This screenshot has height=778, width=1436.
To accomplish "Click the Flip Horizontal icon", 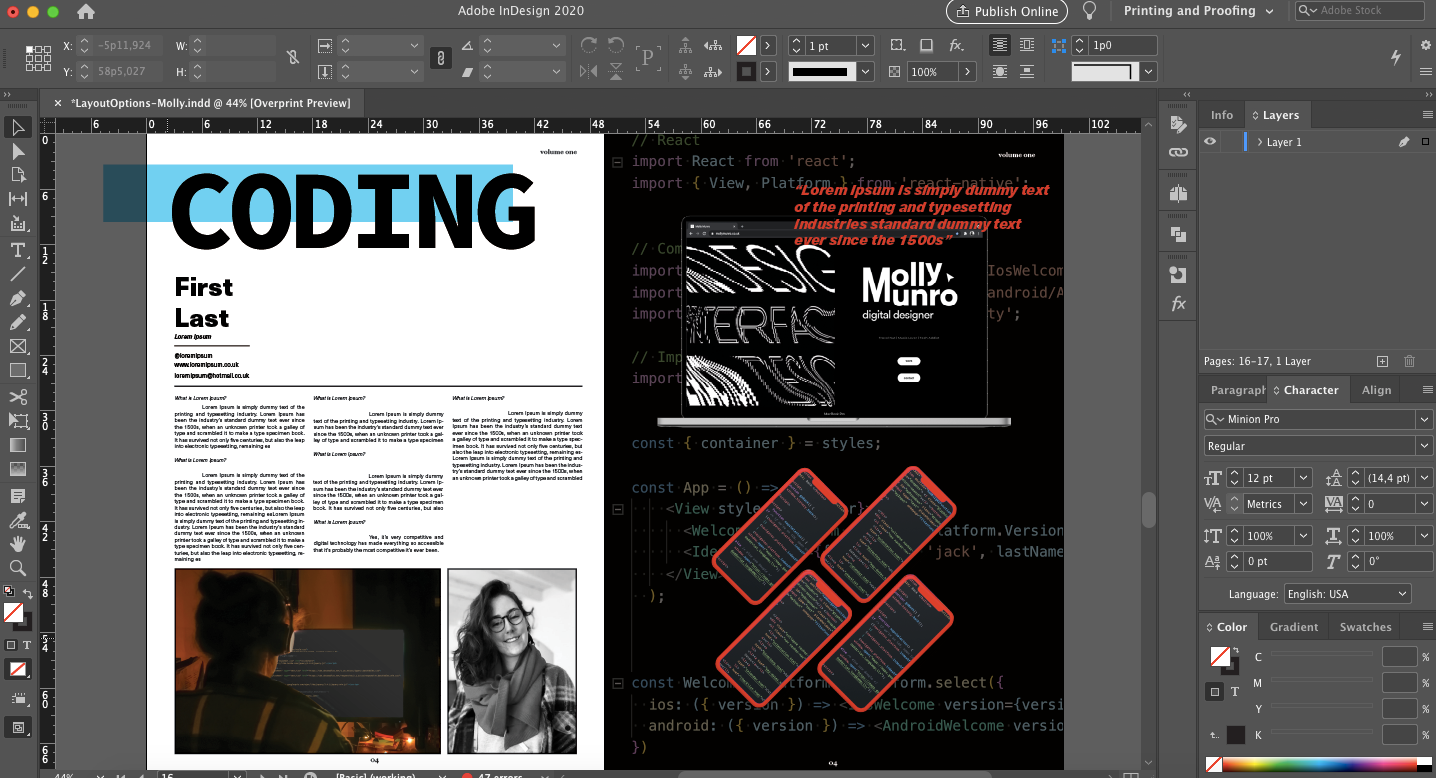I will 589,71.
